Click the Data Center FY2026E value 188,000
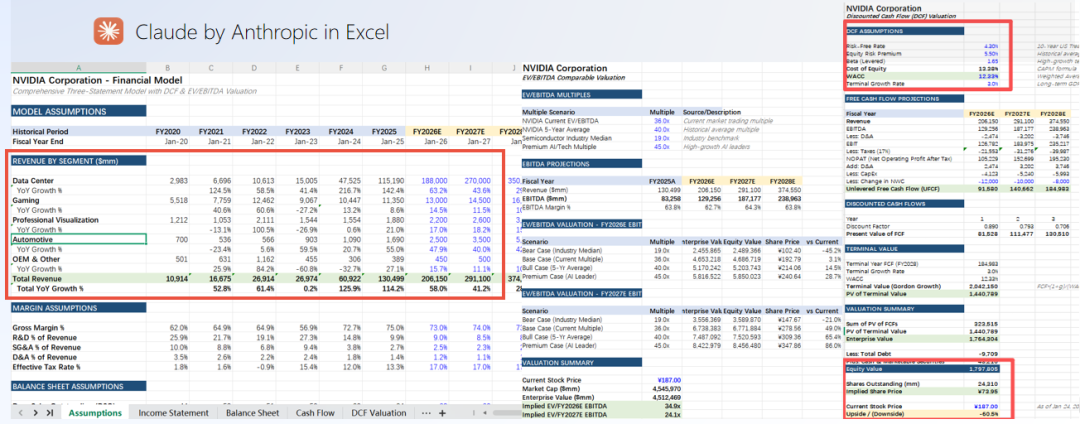The image size is (1080, 424). pyautogui.click(x=433, y=180)
